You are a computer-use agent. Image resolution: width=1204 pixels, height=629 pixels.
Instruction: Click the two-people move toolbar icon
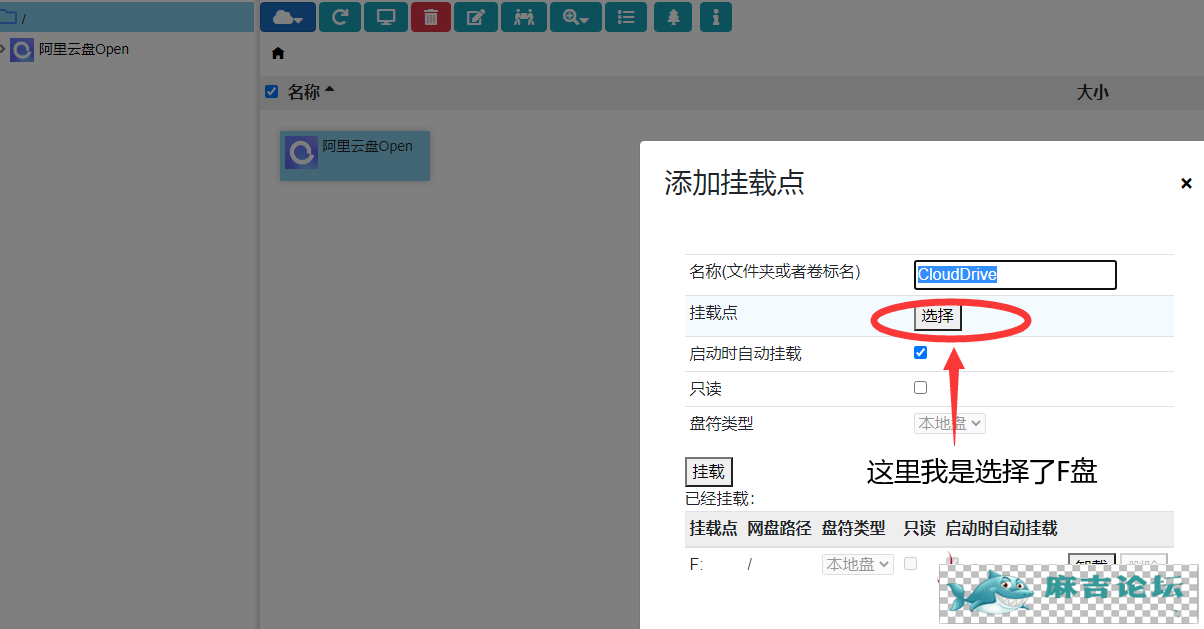523,17
